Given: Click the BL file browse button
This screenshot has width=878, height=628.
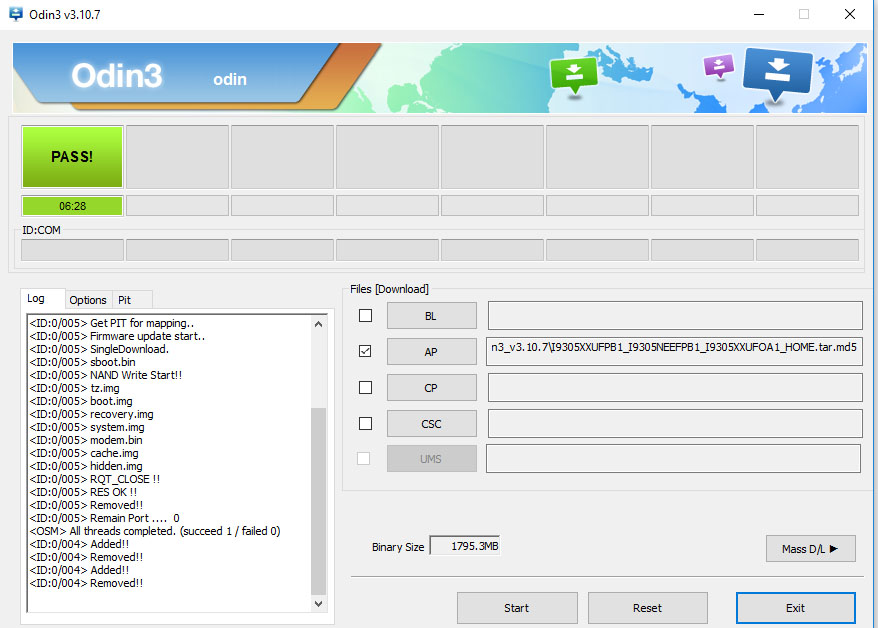Looking at the screenshot, I should [x=432, y=316].
